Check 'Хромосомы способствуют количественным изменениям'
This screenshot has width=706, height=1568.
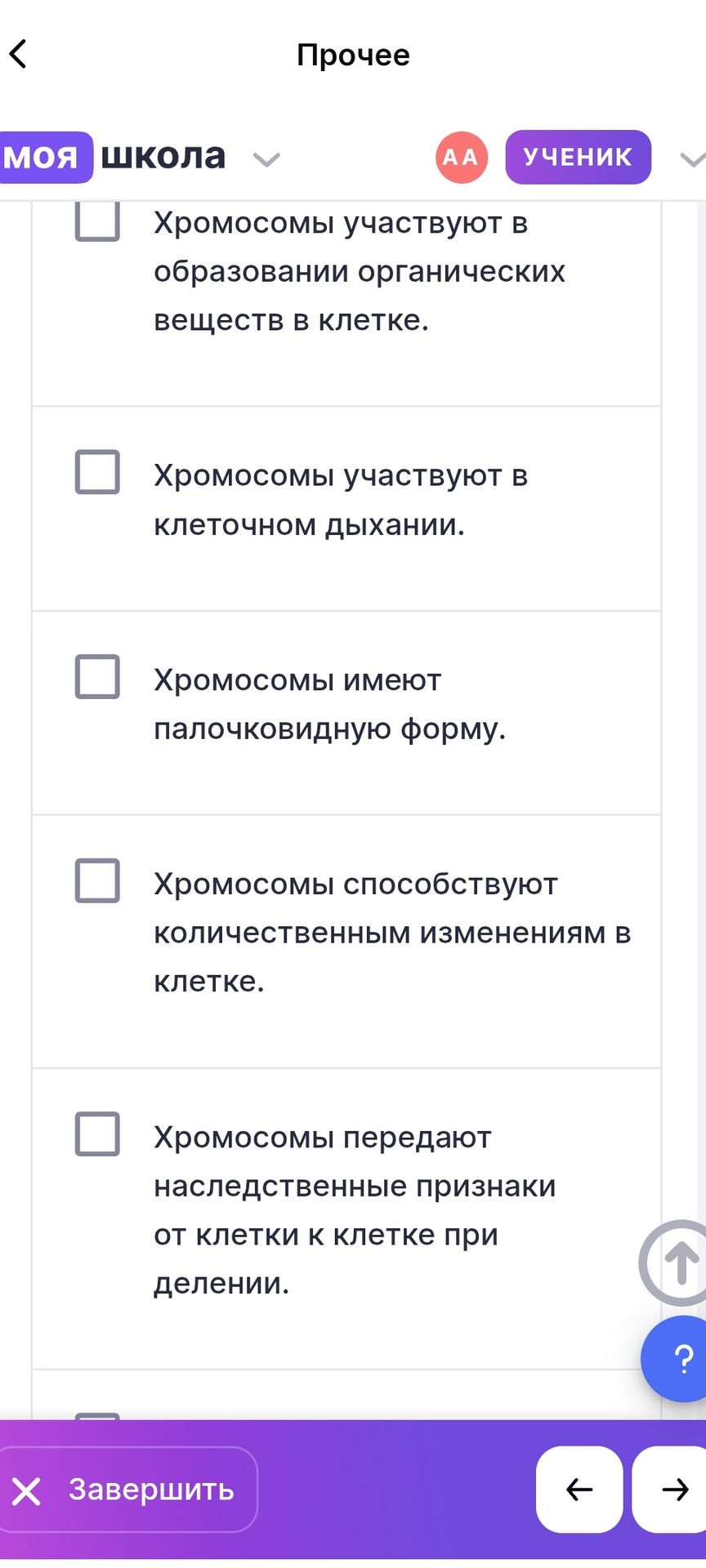click(x=97, y=880)
